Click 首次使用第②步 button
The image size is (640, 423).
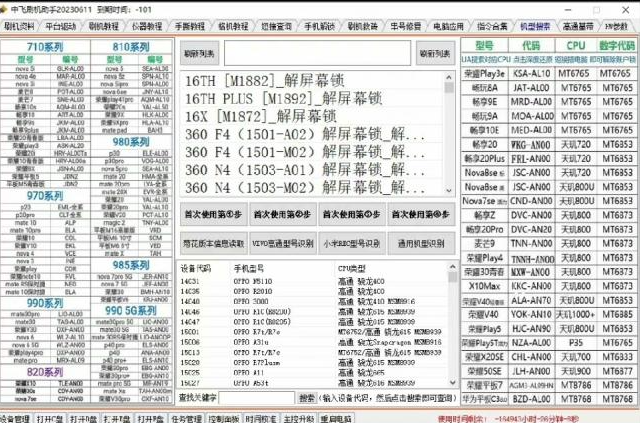[282, 214]
